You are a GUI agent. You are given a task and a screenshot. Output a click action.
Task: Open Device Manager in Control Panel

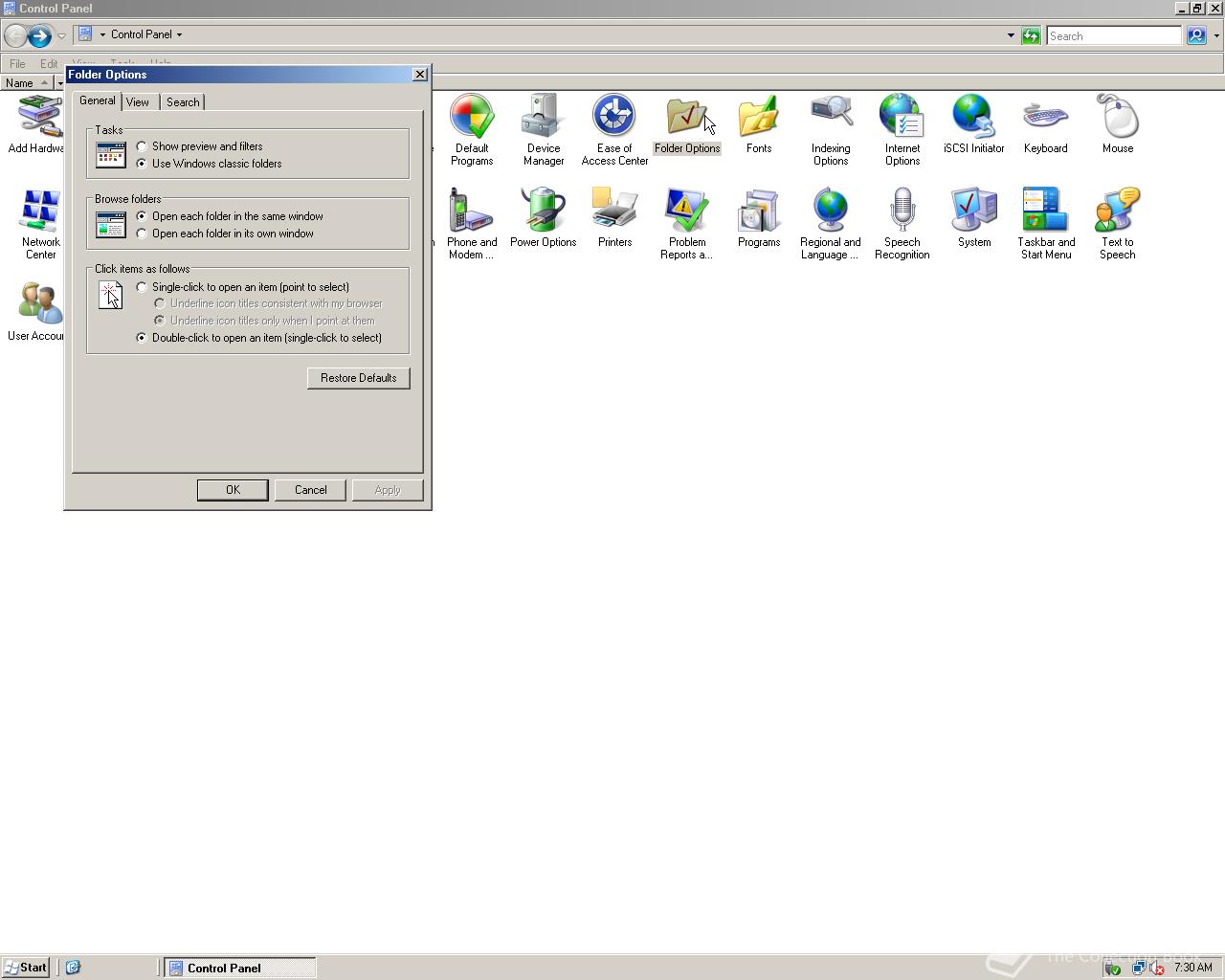coord(543,129)
